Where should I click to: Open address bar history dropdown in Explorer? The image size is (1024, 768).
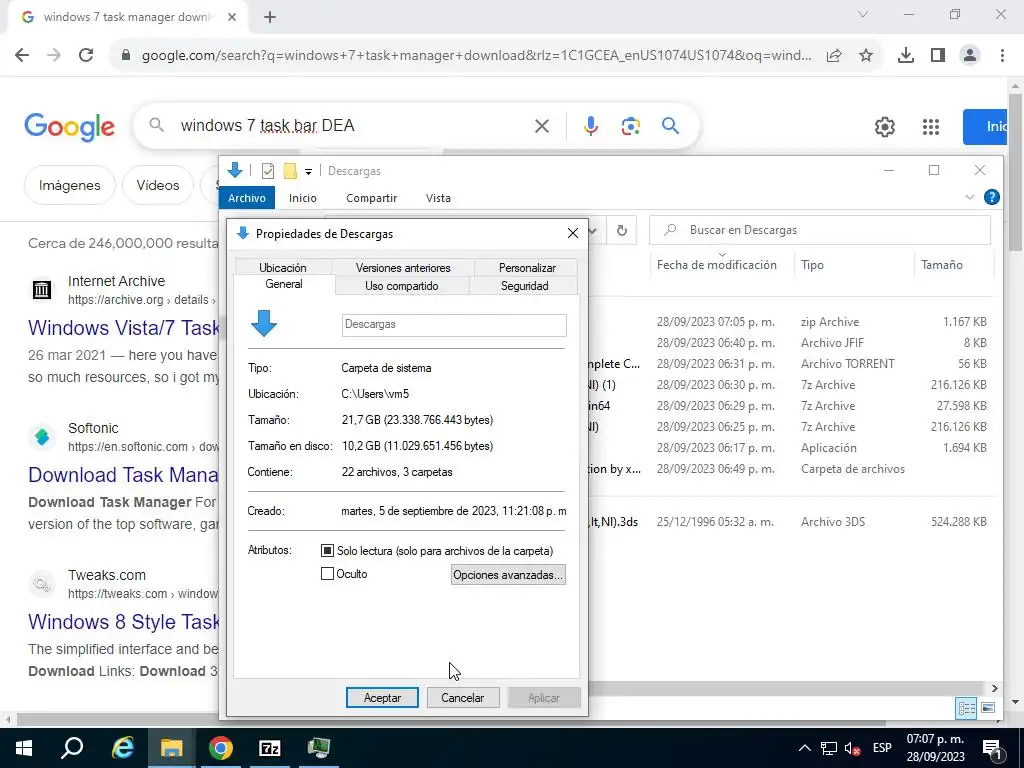coord(593,231)
